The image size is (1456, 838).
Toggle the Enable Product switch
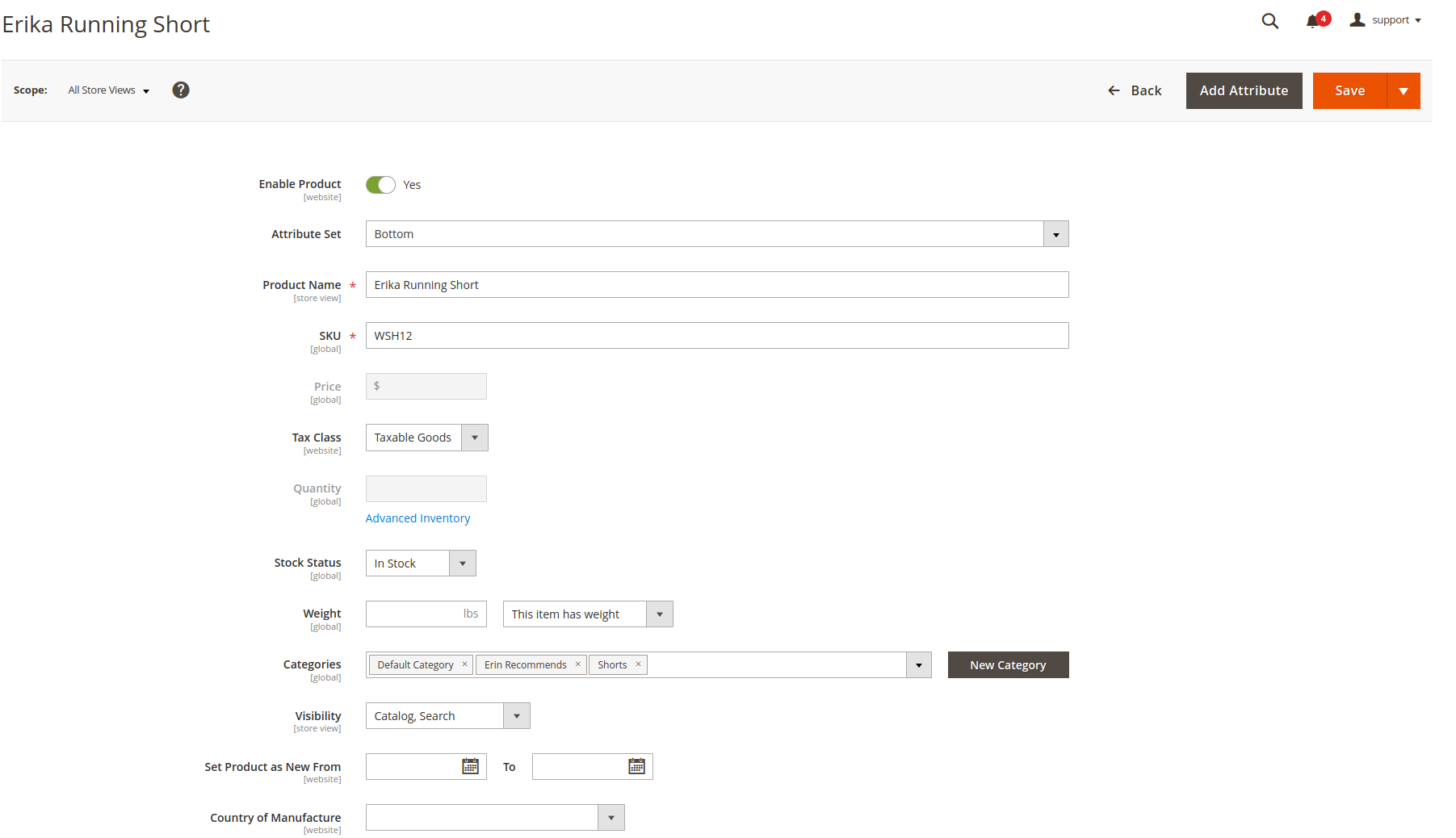point(380,185)
